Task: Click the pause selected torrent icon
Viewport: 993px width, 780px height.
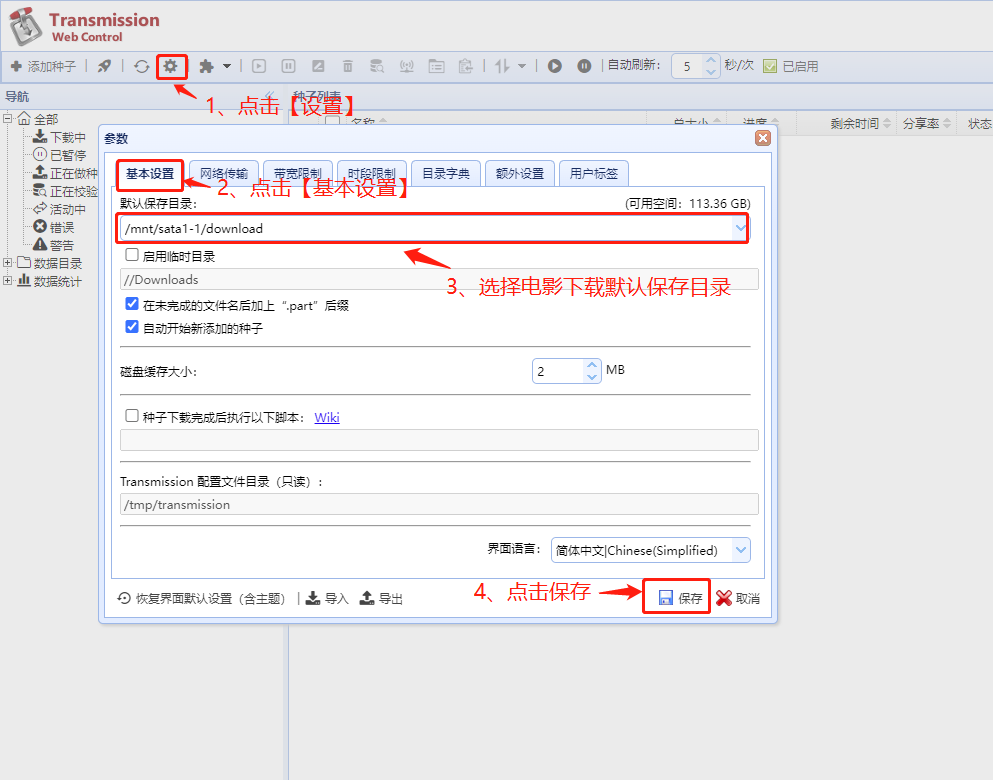Action: tap(288, 66)
